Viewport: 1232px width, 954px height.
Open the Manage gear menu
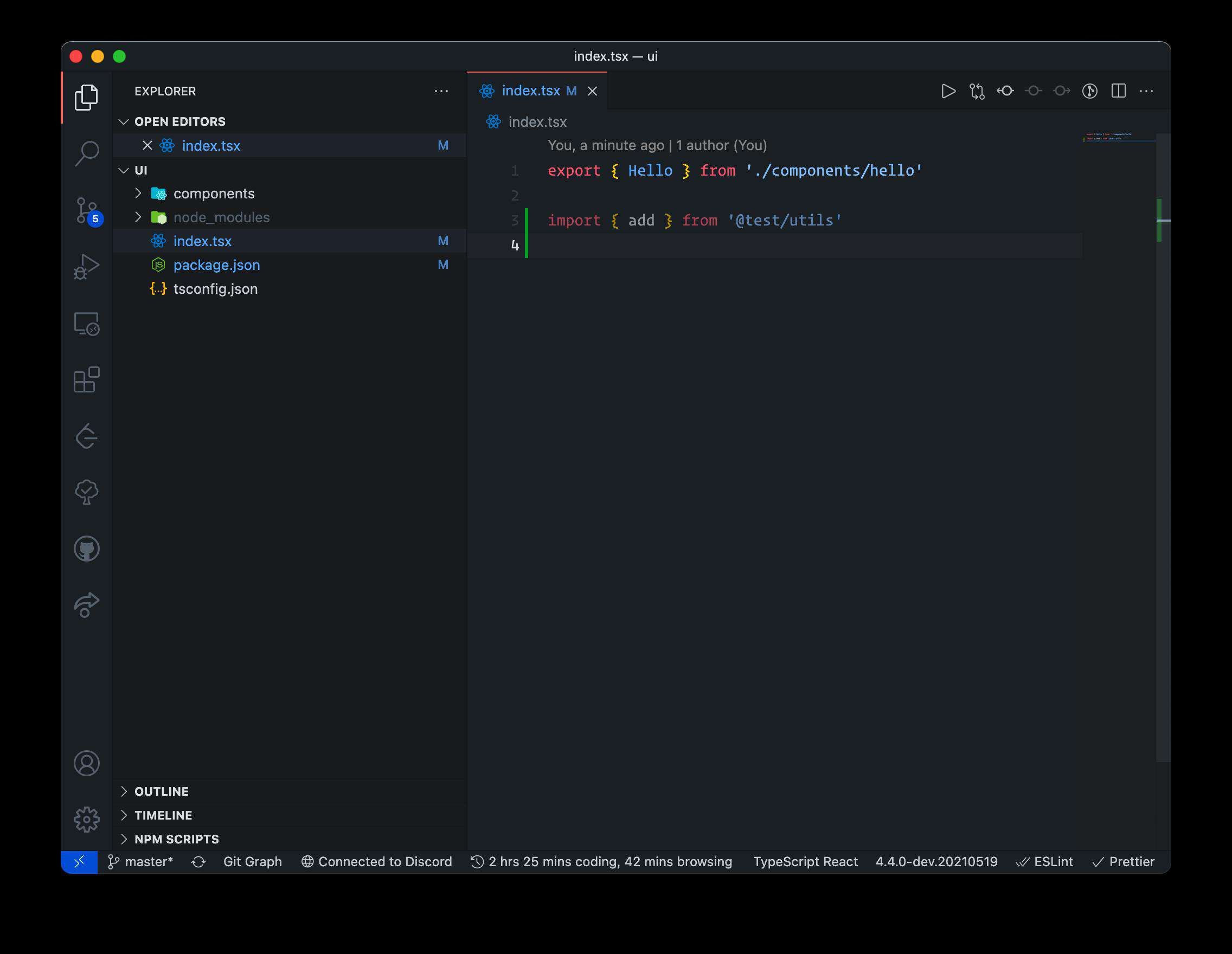click(x=86, y=819)
